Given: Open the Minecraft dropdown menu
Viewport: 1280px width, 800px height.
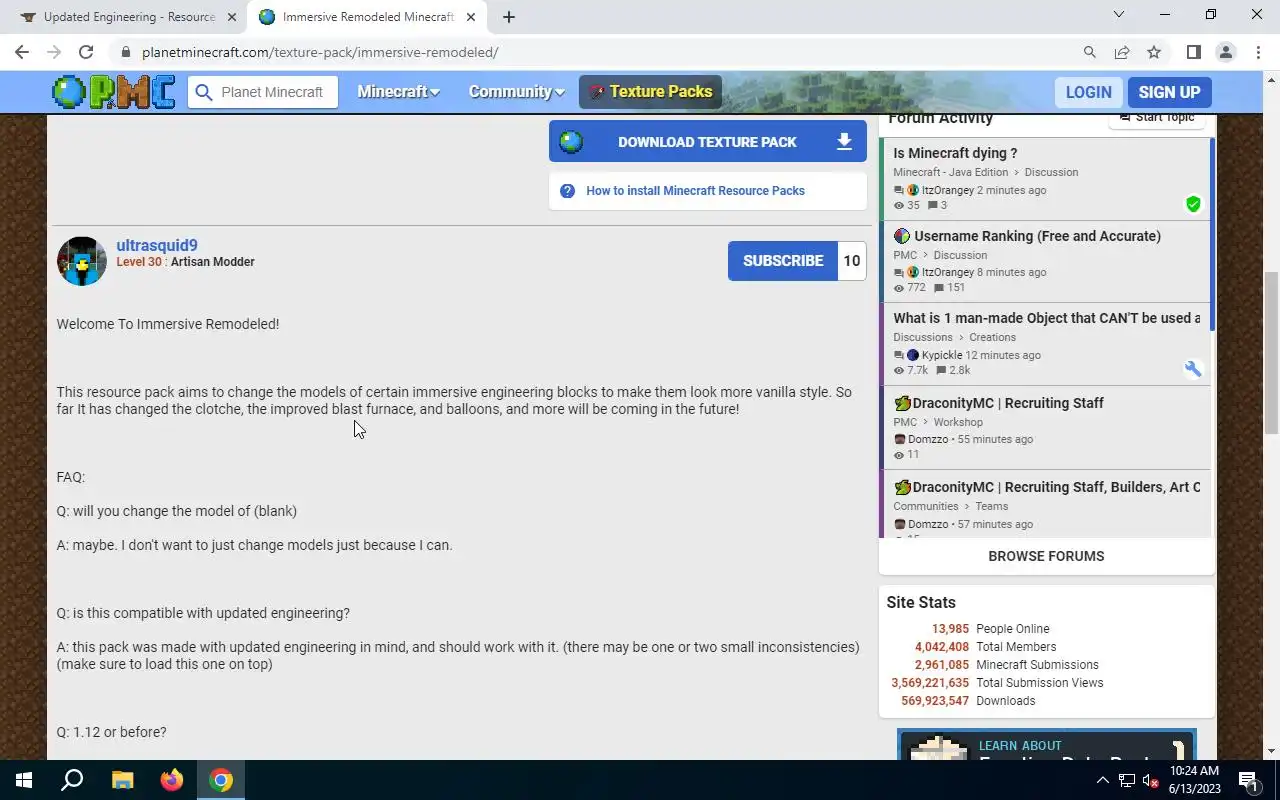Looking at the screenshot, I should pyautogui.click(x=398, y=92).
